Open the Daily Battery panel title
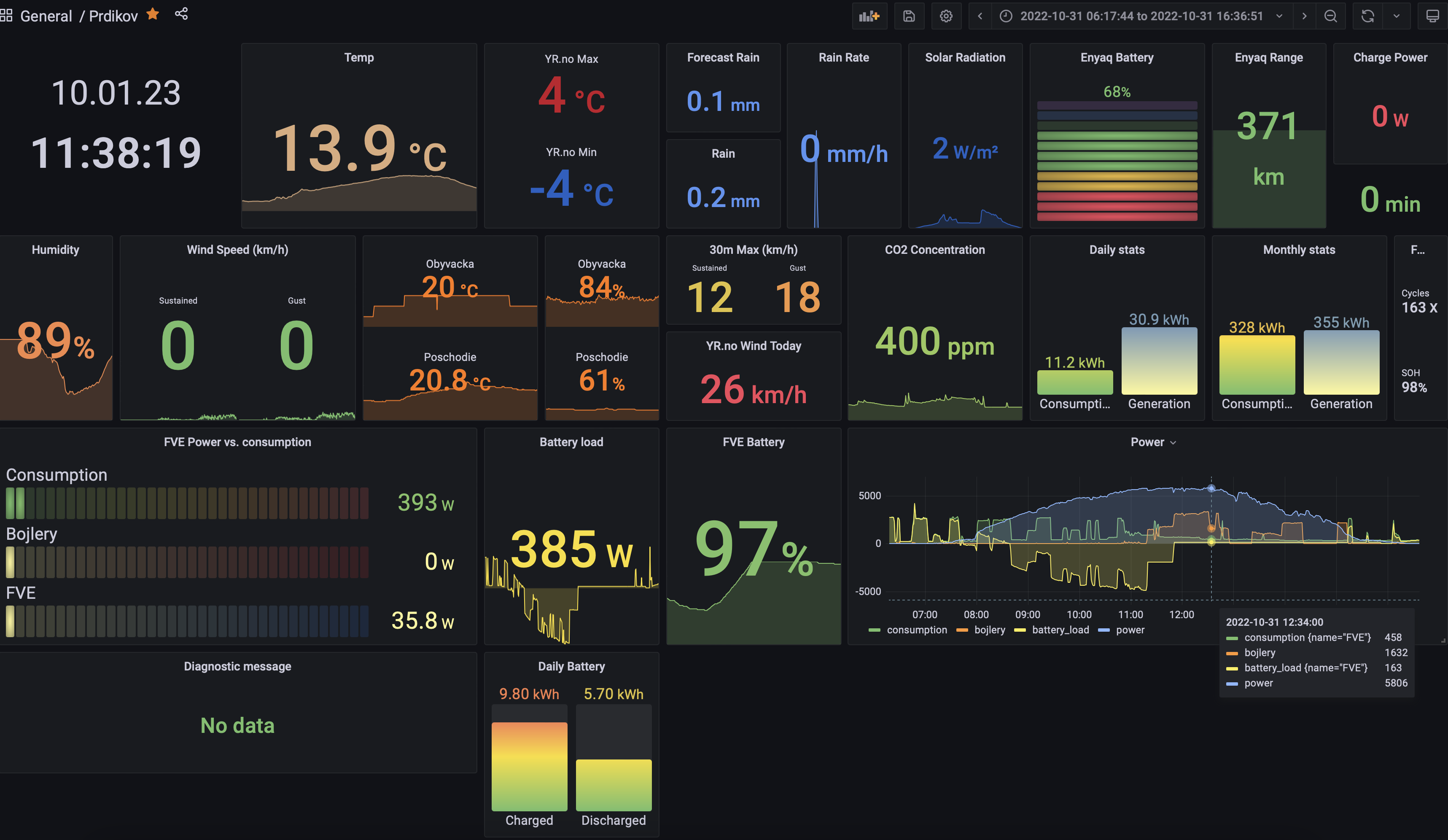This screenshot has width=1448, height=840. (571, 666)
